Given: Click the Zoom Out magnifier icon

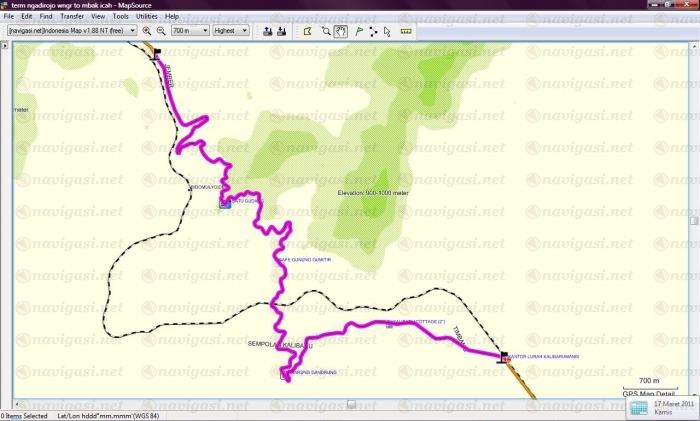Looking at the screenshot, I should [161, 31].
